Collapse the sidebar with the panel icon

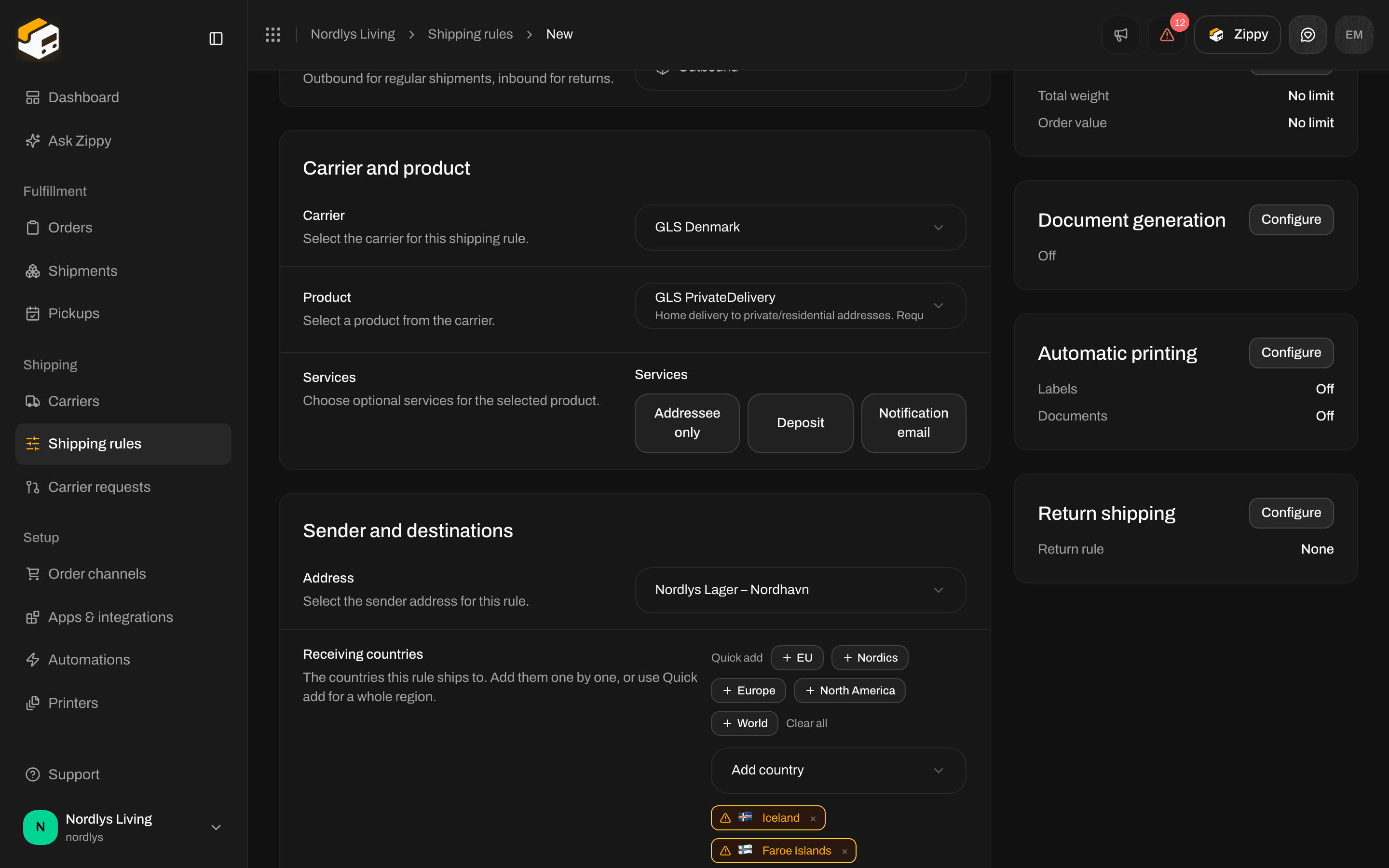pos(216,39)
